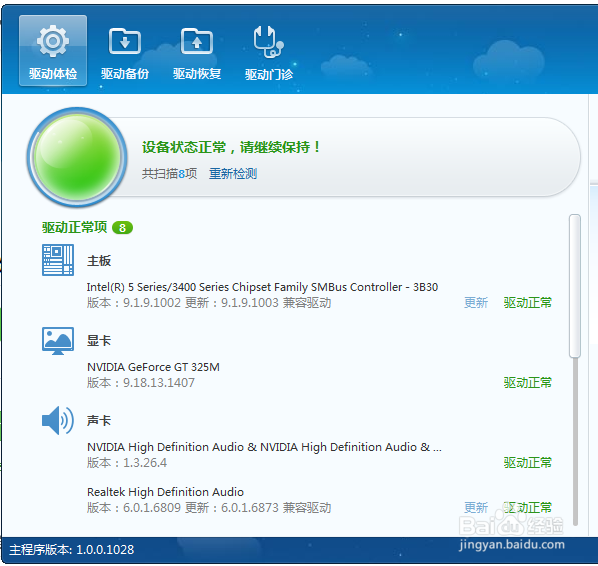Click the green 8 count badge

point(122,228)
